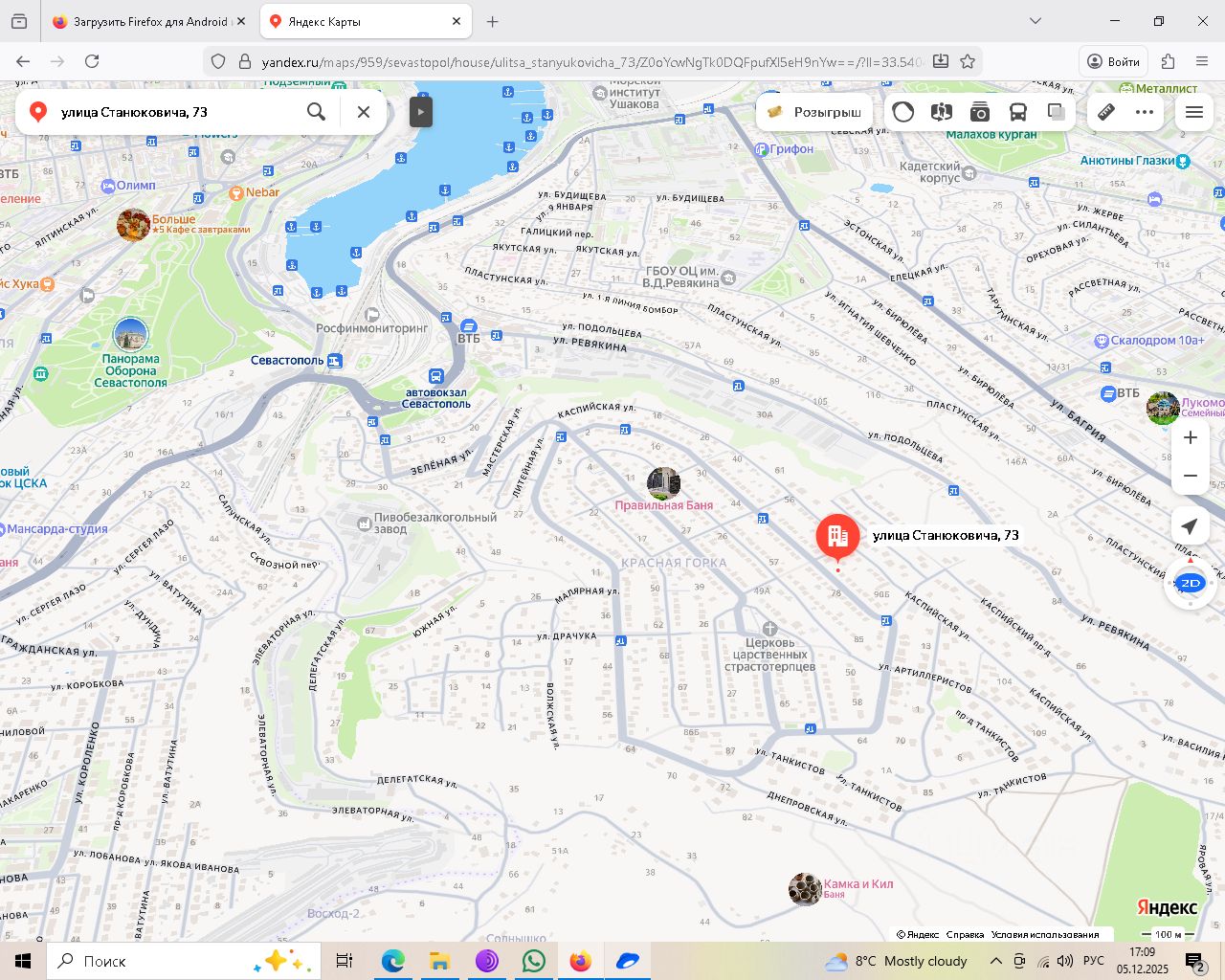Screen dimensions: 1225x980
Task: Select the Кадетский корпус marker
Action: (x=969, y=173)
